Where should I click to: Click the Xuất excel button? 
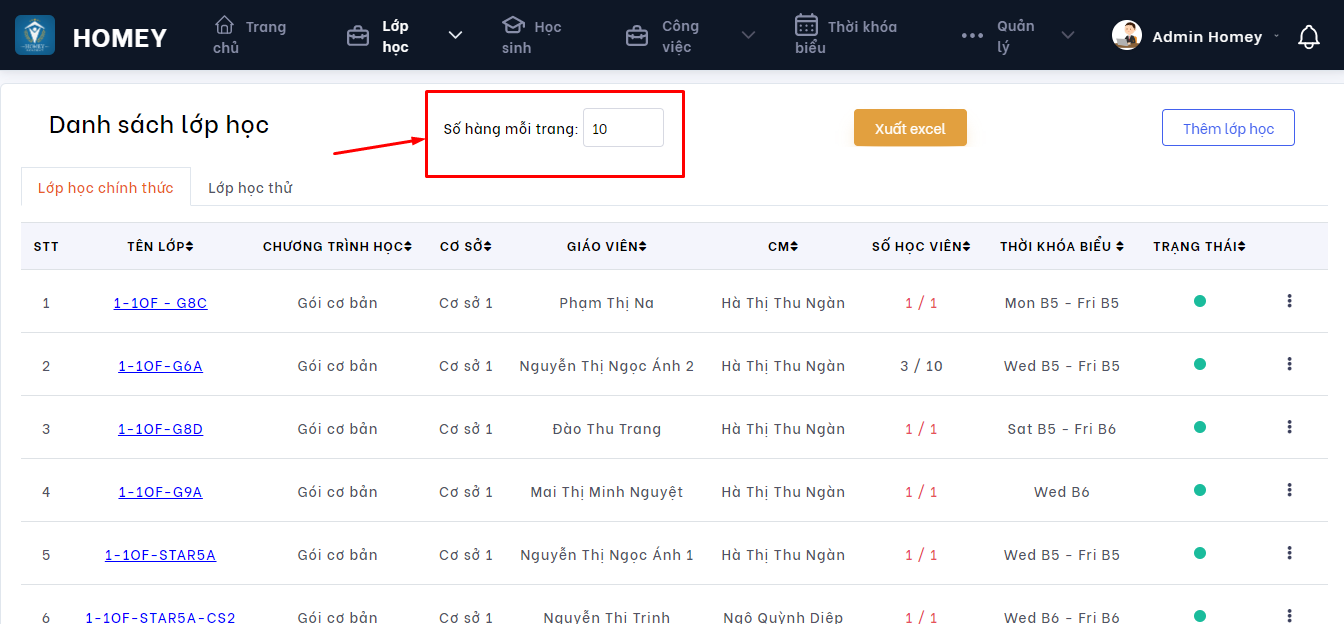(910, 128)
